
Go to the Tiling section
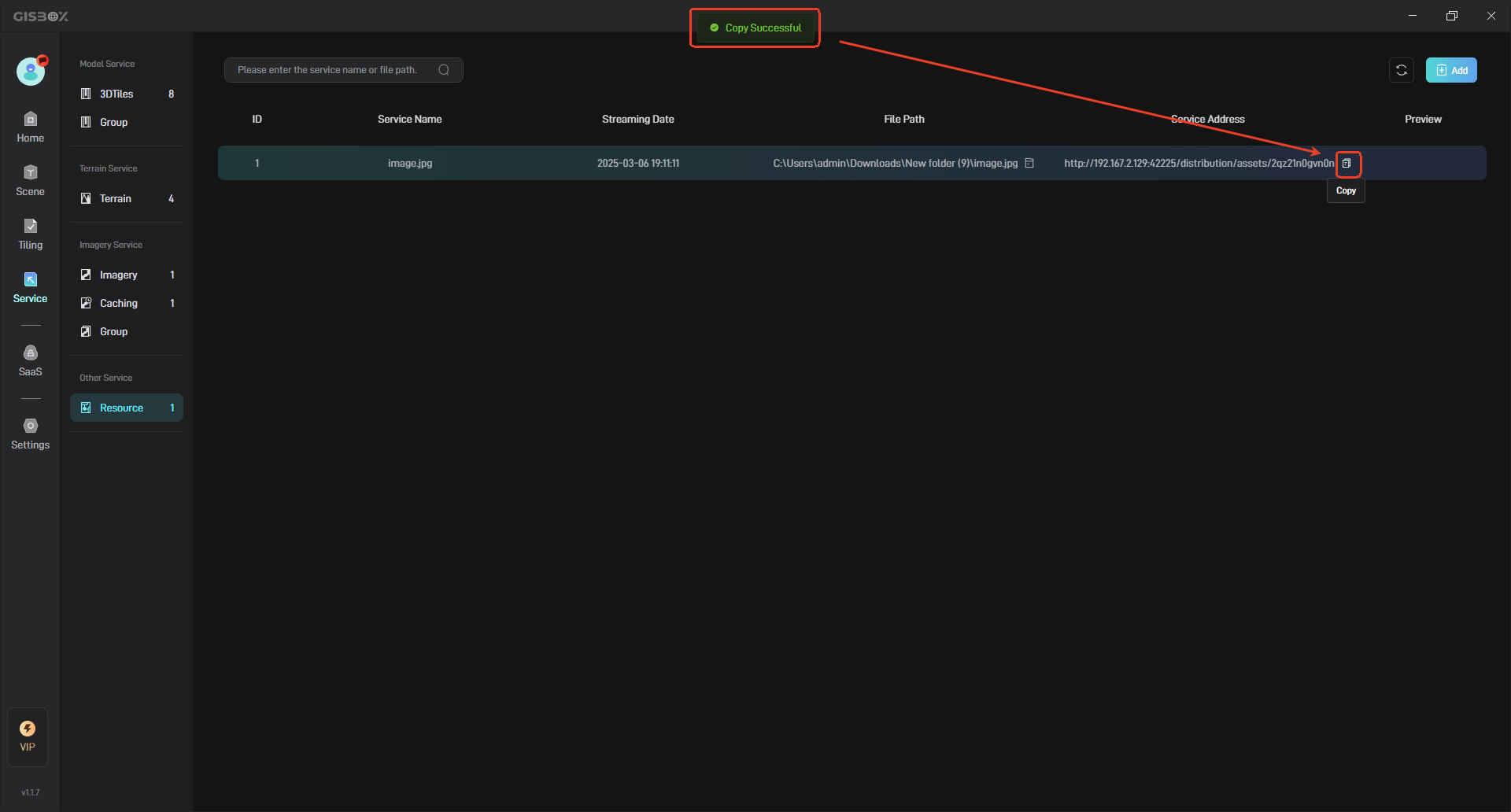click(x=30, y=234)
